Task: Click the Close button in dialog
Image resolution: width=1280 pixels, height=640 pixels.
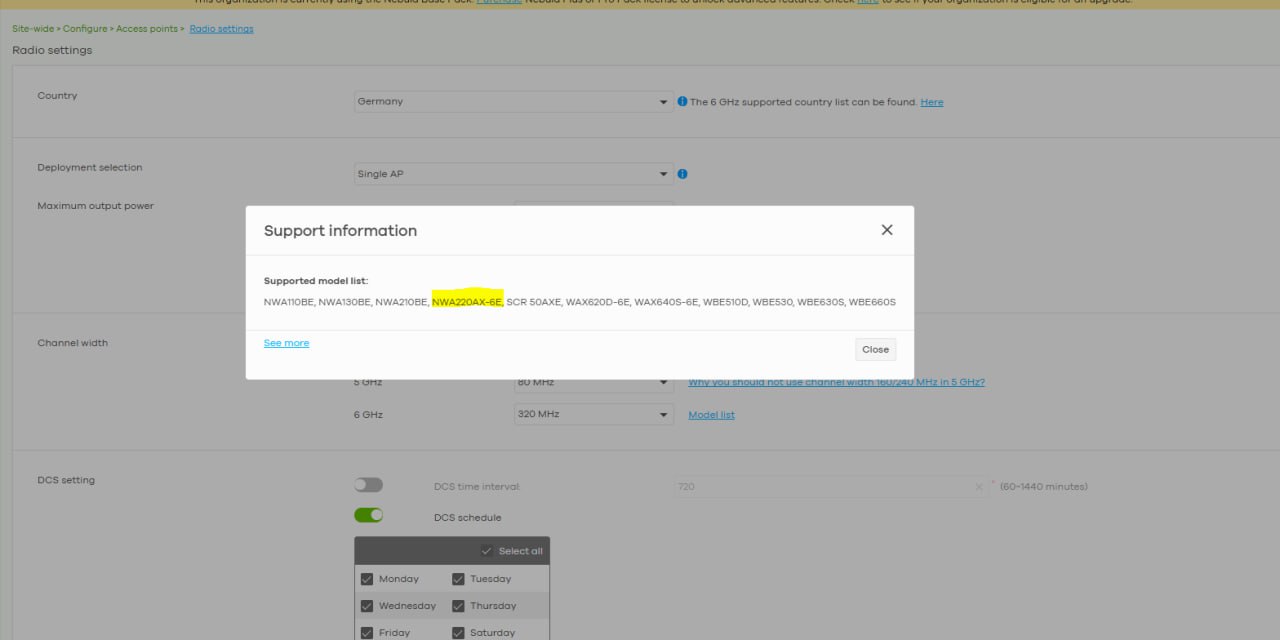Action: click(x=875, y=349)
